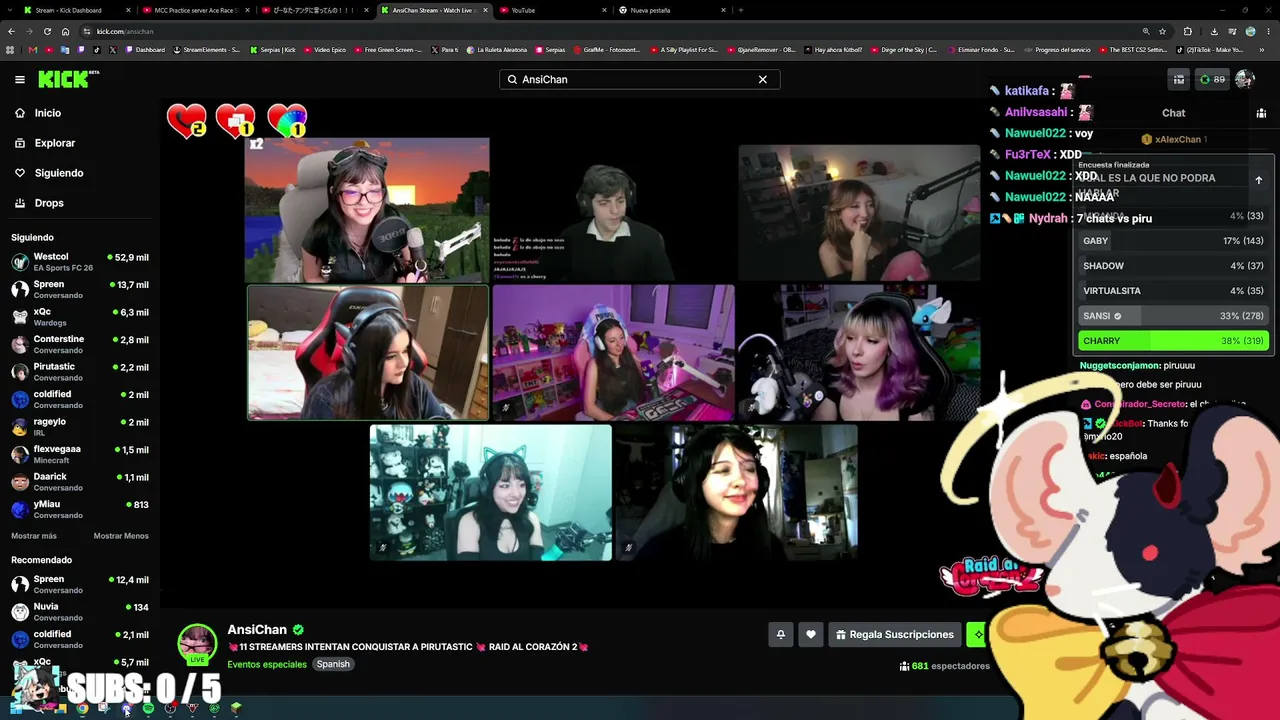1280x720 pixels.
Task: Select CHARRY poll option
Action: 1173,341
